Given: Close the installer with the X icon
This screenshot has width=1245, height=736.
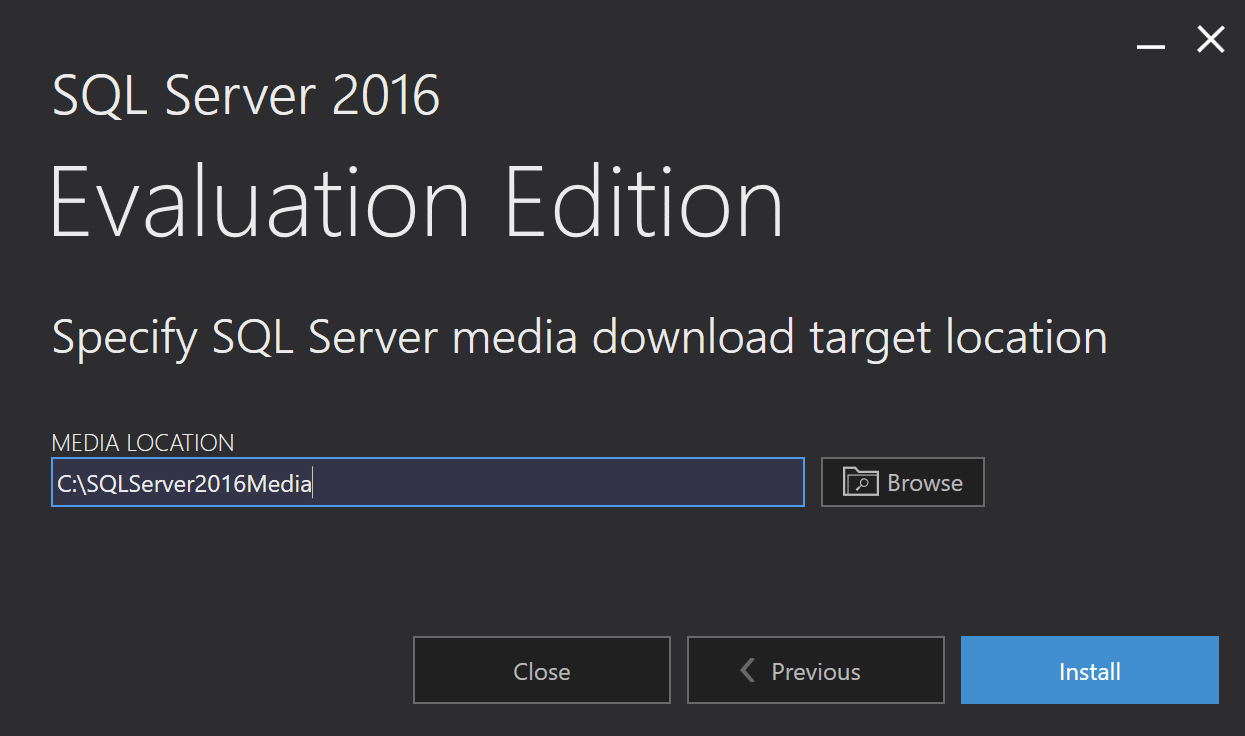Looking at the screenshot, I should 1211,40.
